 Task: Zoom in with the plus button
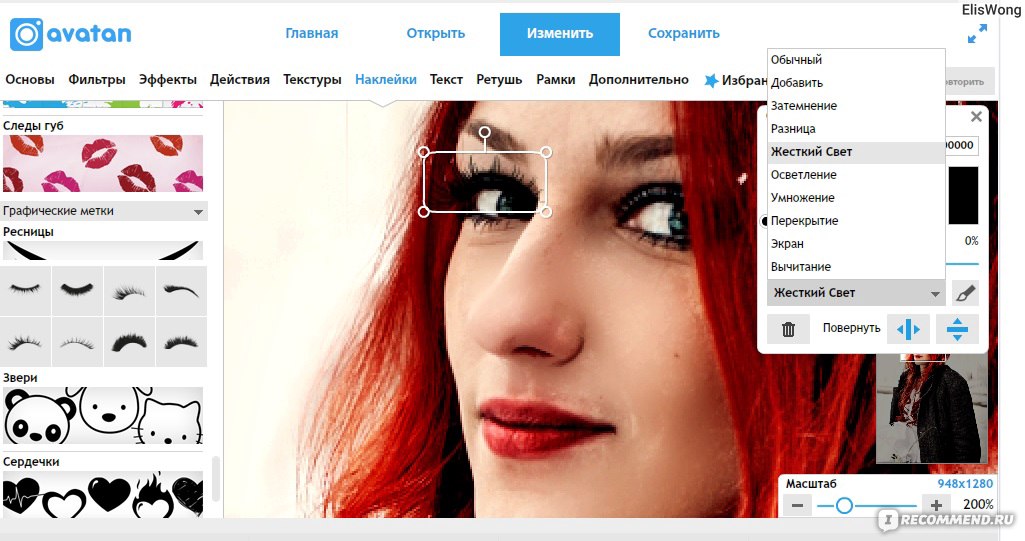coord(936,505)
